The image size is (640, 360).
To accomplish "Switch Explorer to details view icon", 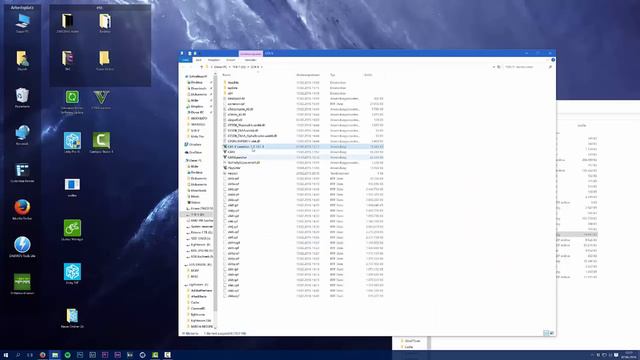I will [x=546, y=333].
